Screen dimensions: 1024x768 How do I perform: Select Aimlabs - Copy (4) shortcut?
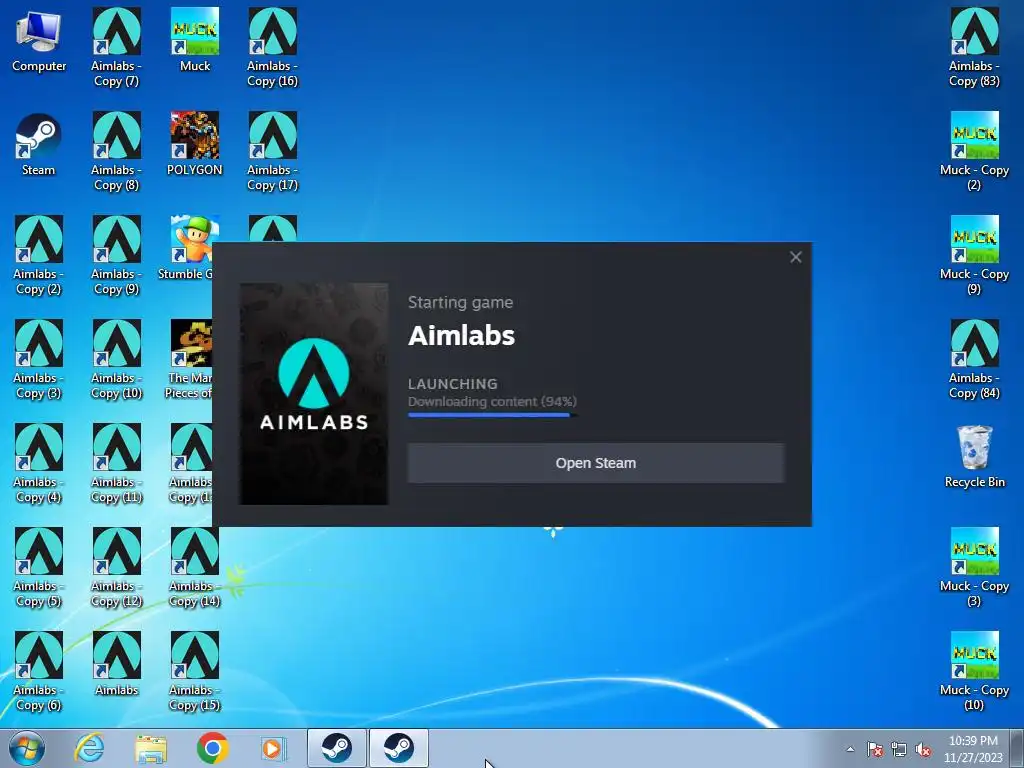[x=39, y=463]
